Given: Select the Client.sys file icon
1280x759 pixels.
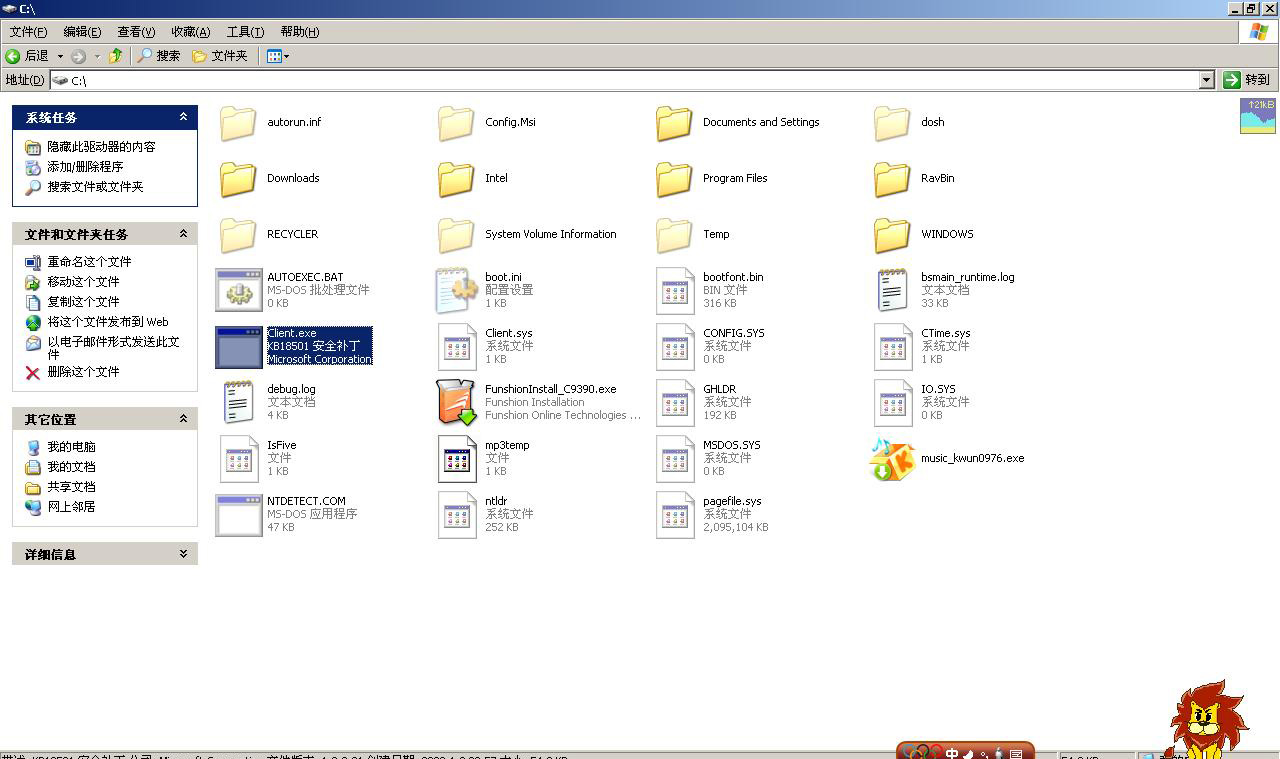Looking at the screenshot, I should (457, 346).
